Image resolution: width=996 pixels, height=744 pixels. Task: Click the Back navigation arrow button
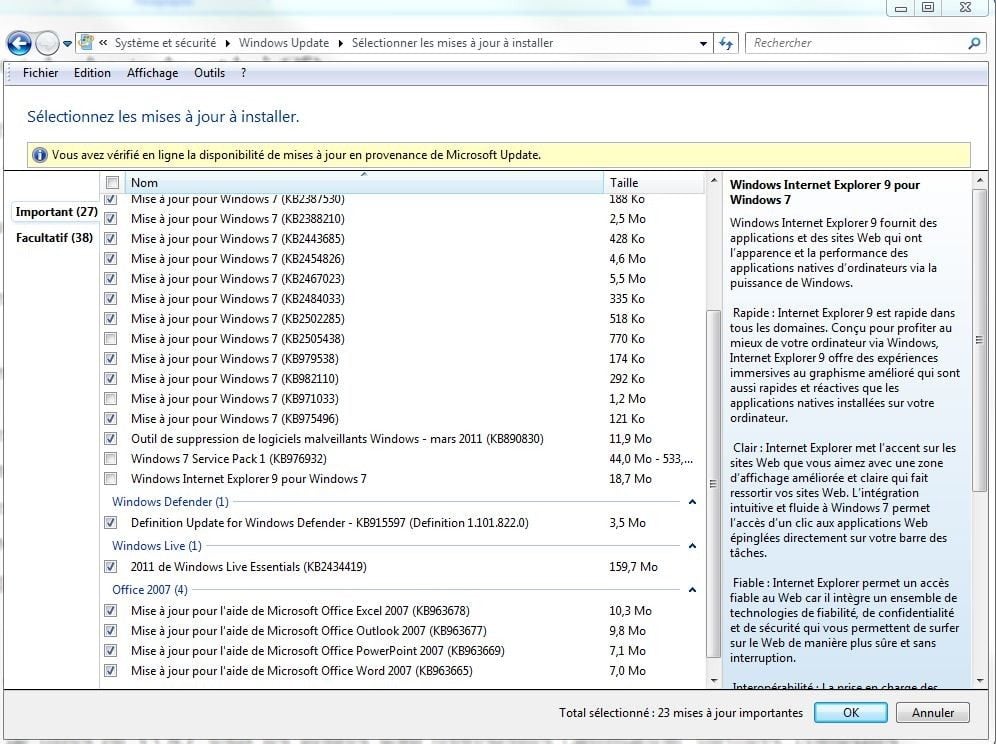point(19,43)
